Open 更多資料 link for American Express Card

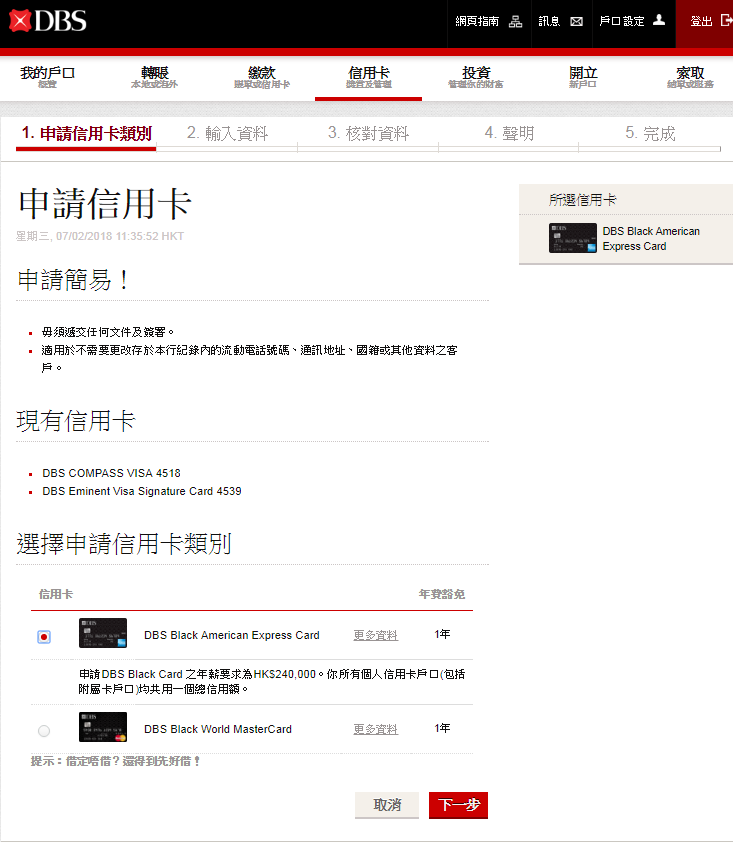[x=375, y=635]
